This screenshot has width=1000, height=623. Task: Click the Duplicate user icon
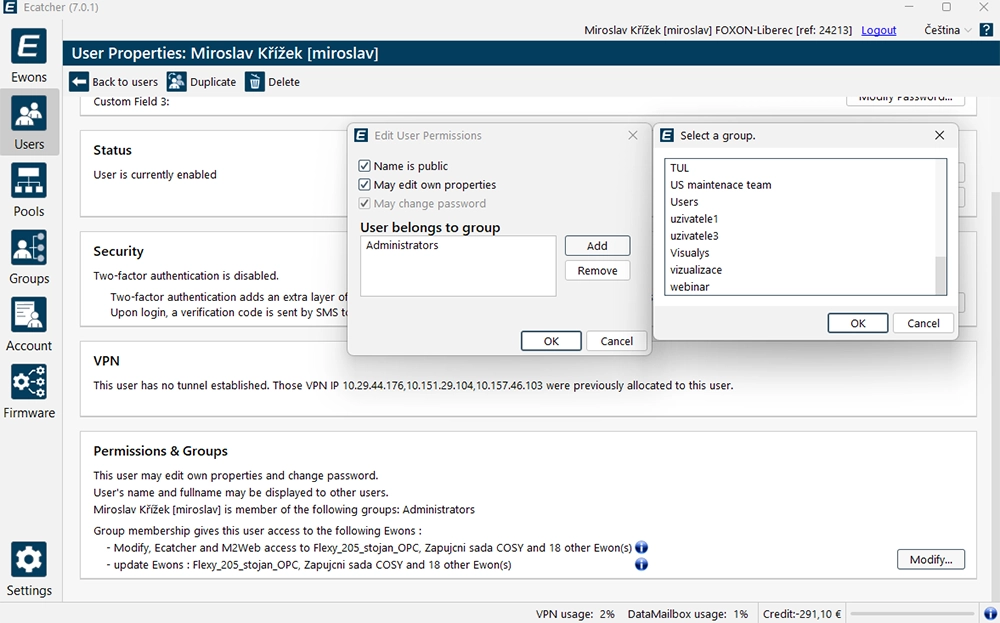[x=177, y=82]
